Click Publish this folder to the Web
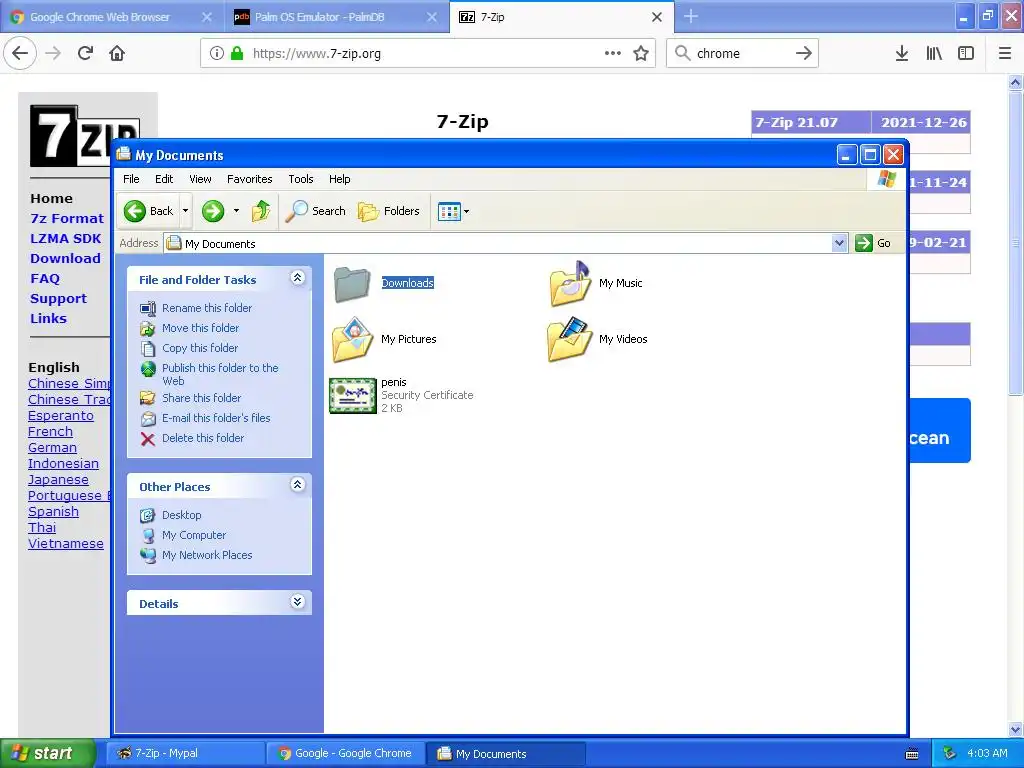The height and width of the screenshot is (768, 1024). pyautogui.click(x=220, y=374)
